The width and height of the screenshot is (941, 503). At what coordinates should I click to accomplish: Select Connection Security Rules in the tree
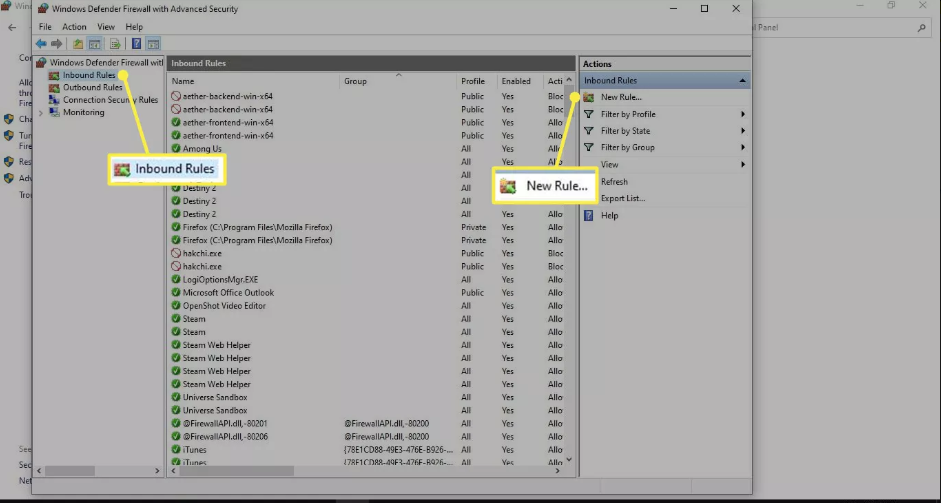pyautogui.click(x=110, y=100)
